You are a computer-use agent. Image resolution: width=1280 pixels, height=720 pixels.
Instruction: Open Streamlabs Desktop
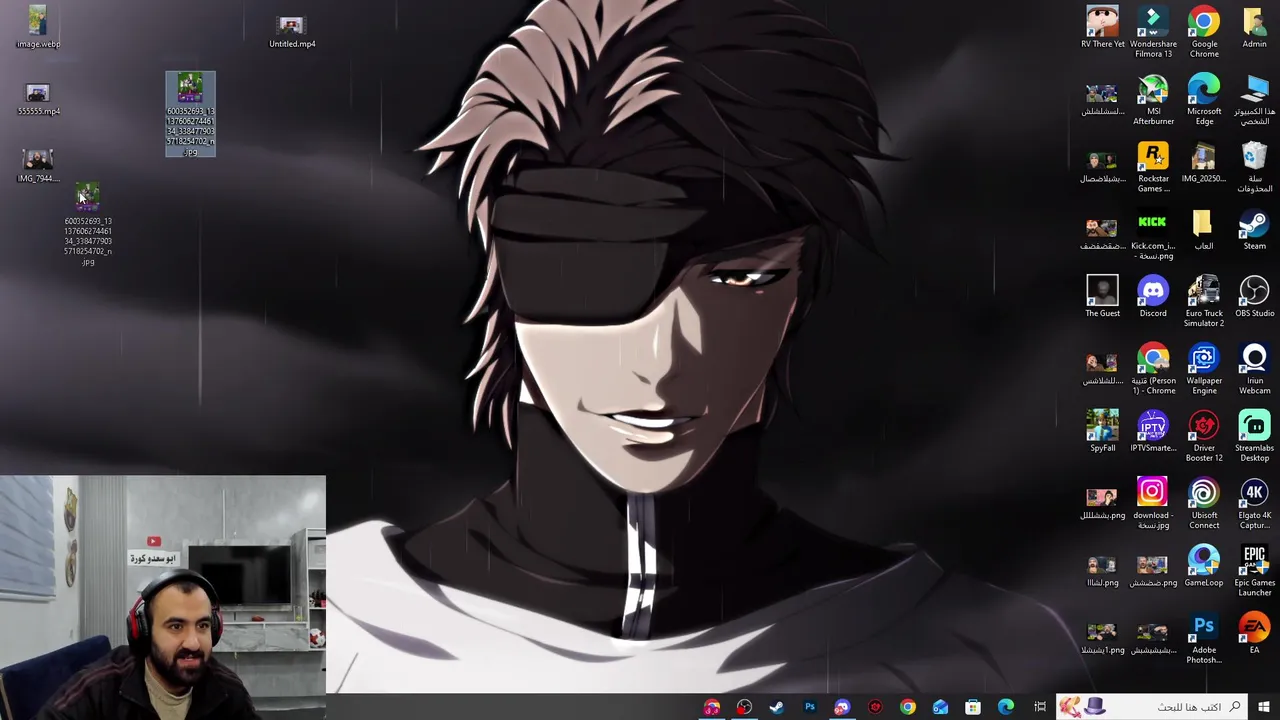1254,436
